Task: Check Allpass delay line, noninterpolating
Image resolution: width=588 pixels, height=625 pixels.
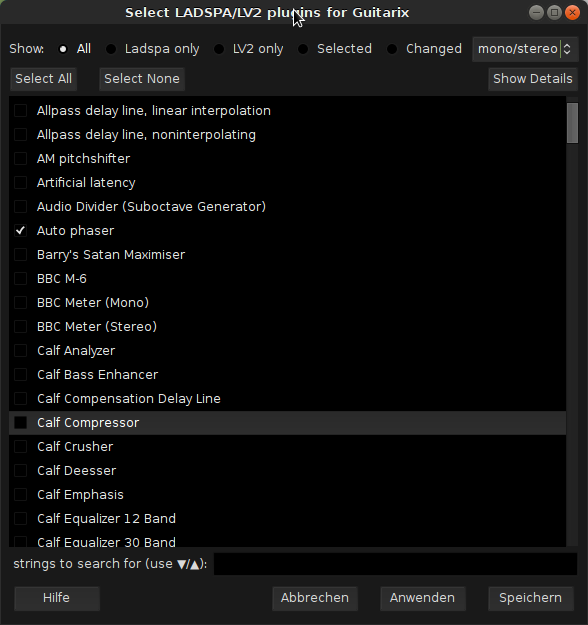Action: pos(20,134)
